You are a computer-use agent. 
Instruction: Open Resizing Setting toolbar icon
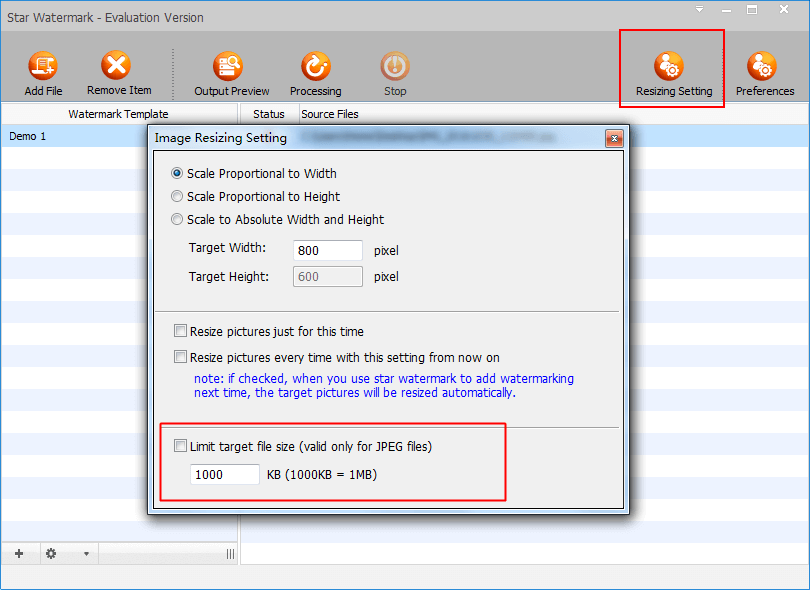pyautogui.click(x=669, y=66)
